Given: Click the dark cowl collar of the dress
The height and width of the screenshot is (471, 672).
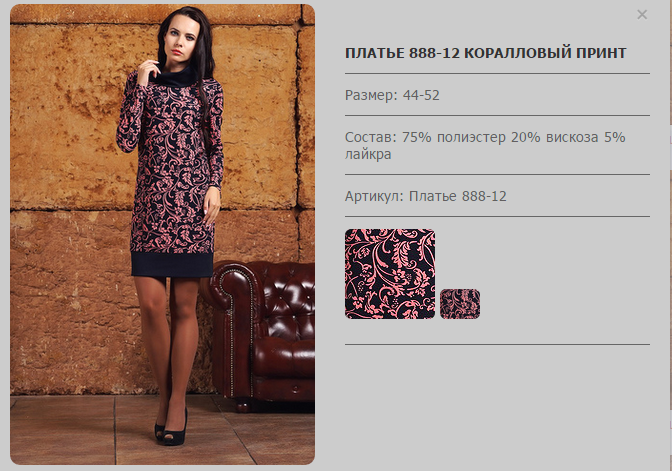Looking at the screenshot, I should [x=174, y=77].
